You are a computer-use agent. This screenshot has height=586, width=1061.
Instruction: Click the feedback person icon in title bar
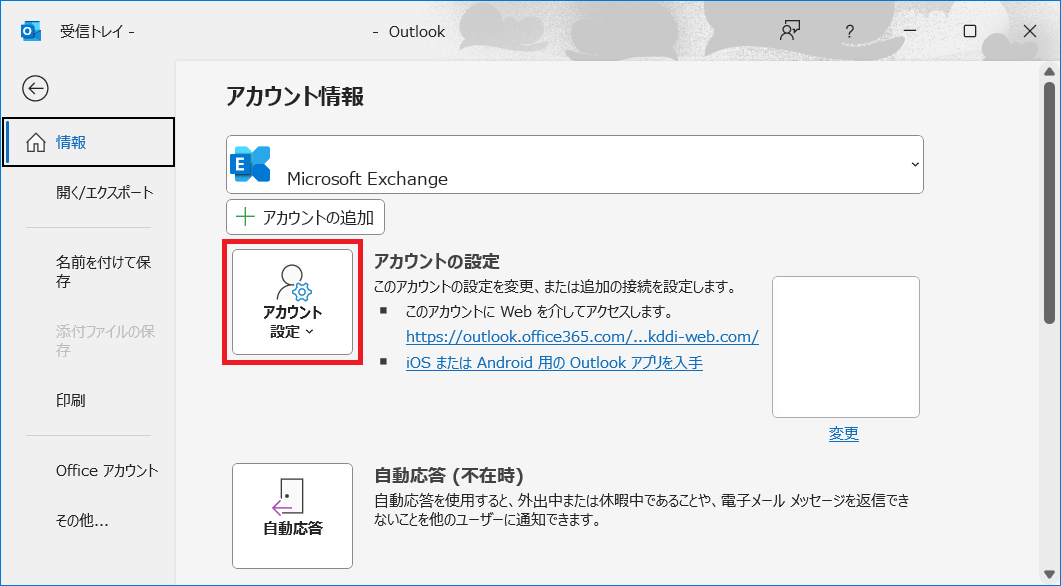pos(790,31)
